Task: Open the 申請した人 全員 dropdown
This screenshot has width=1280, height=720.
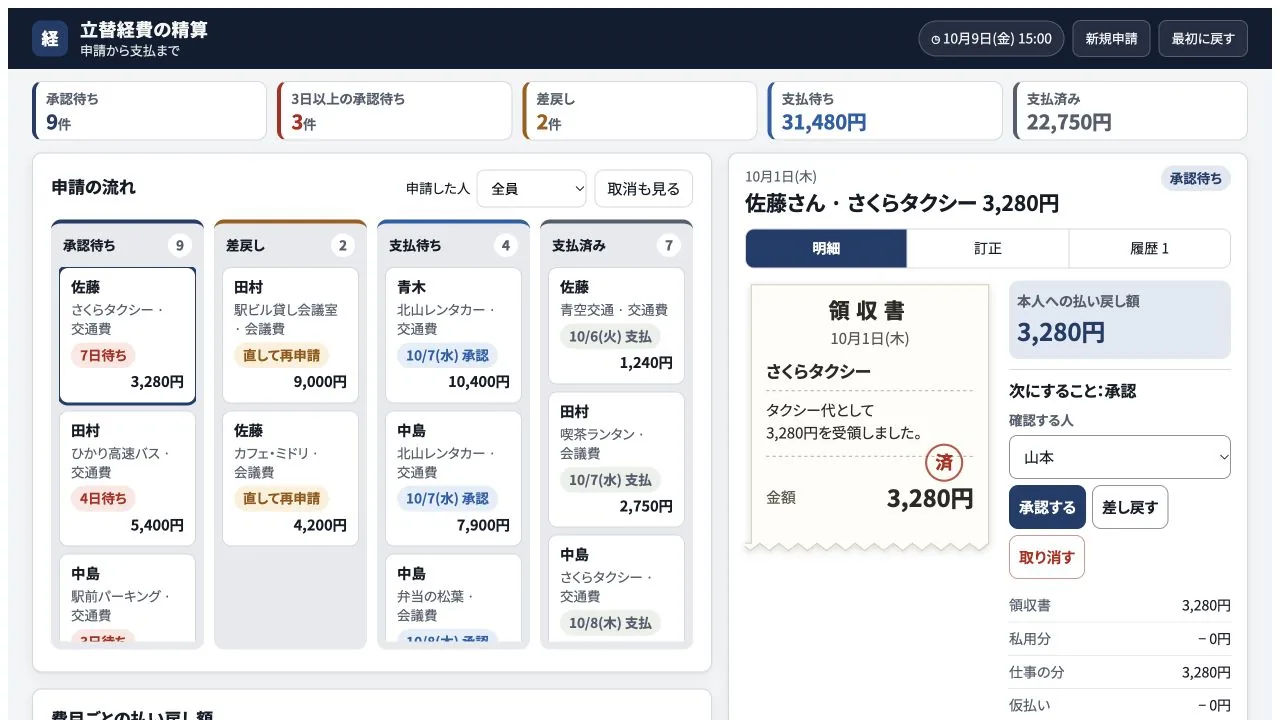Action: pos(531,189)
